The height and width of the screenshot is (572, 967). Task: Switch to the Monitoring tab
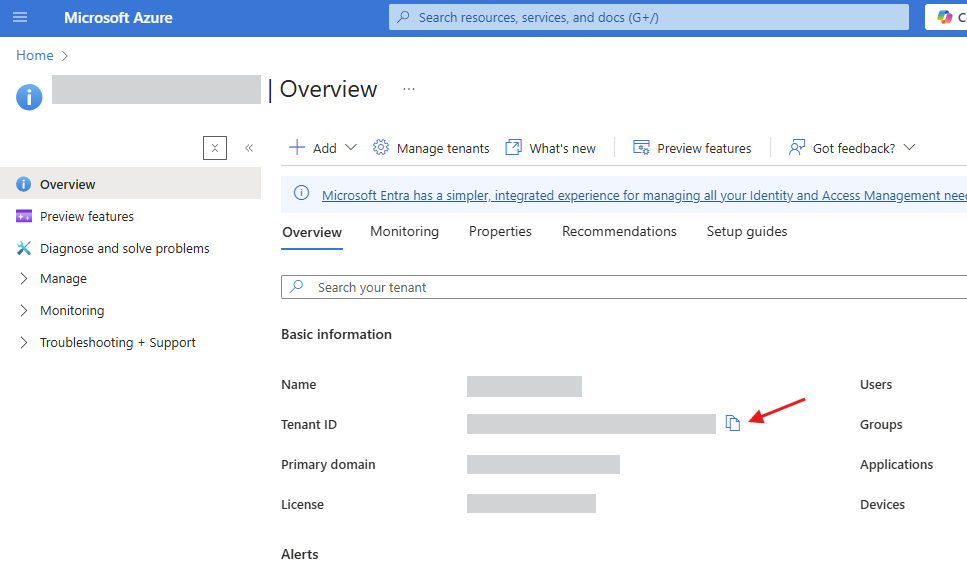pyautogui.click(x=405, y=231)
